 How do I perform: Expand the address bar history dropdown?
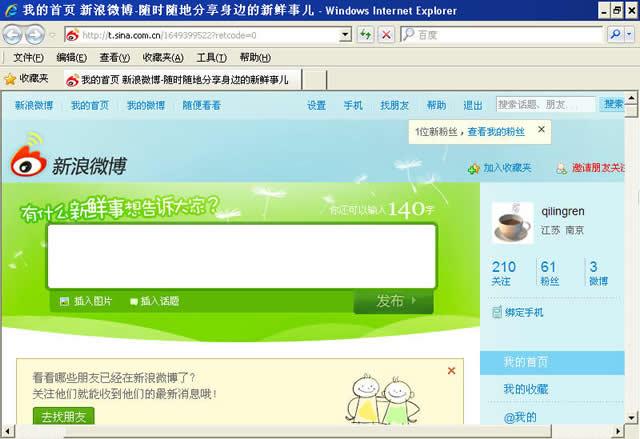[x=345, y=35]
